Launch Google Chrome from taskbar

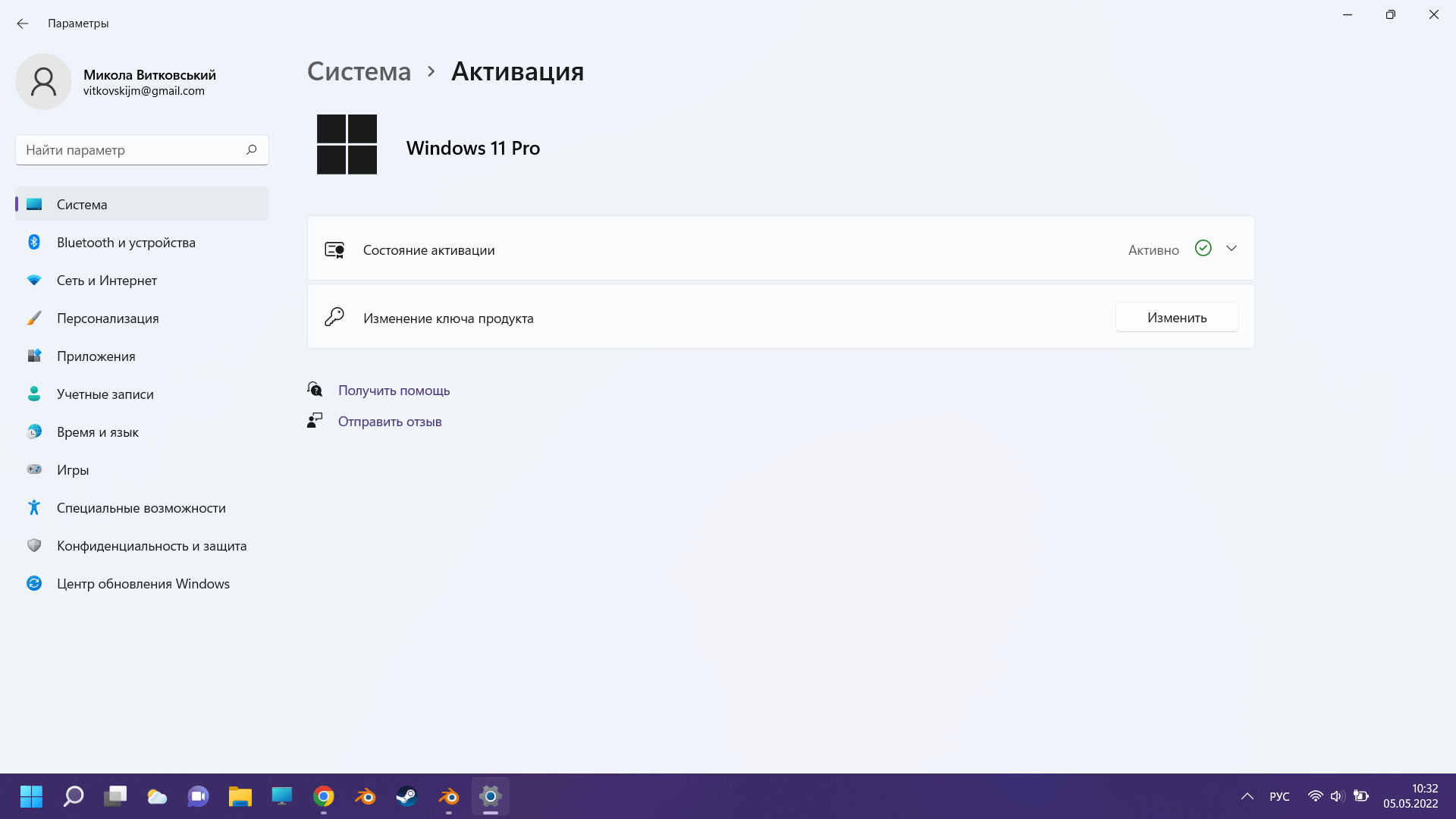click(324, 796)
